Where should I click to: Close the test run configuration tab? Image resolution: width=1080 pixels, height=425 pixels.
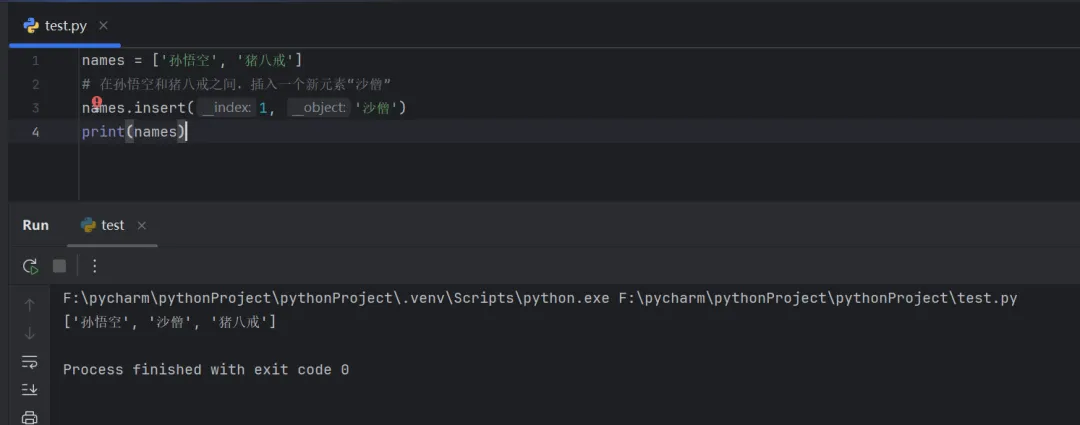pos(142,225)
